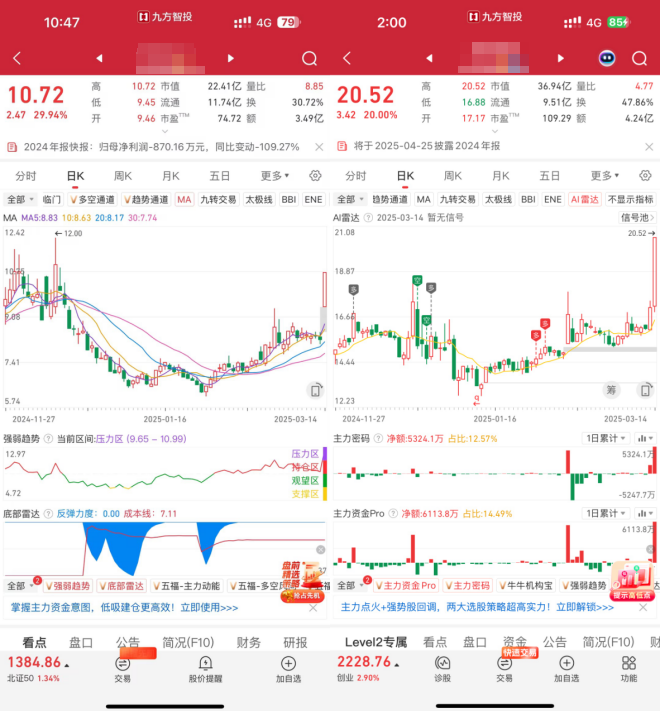
Task: Open 全部 indicator dropdown above left chart
Action: tap(21, 200)
